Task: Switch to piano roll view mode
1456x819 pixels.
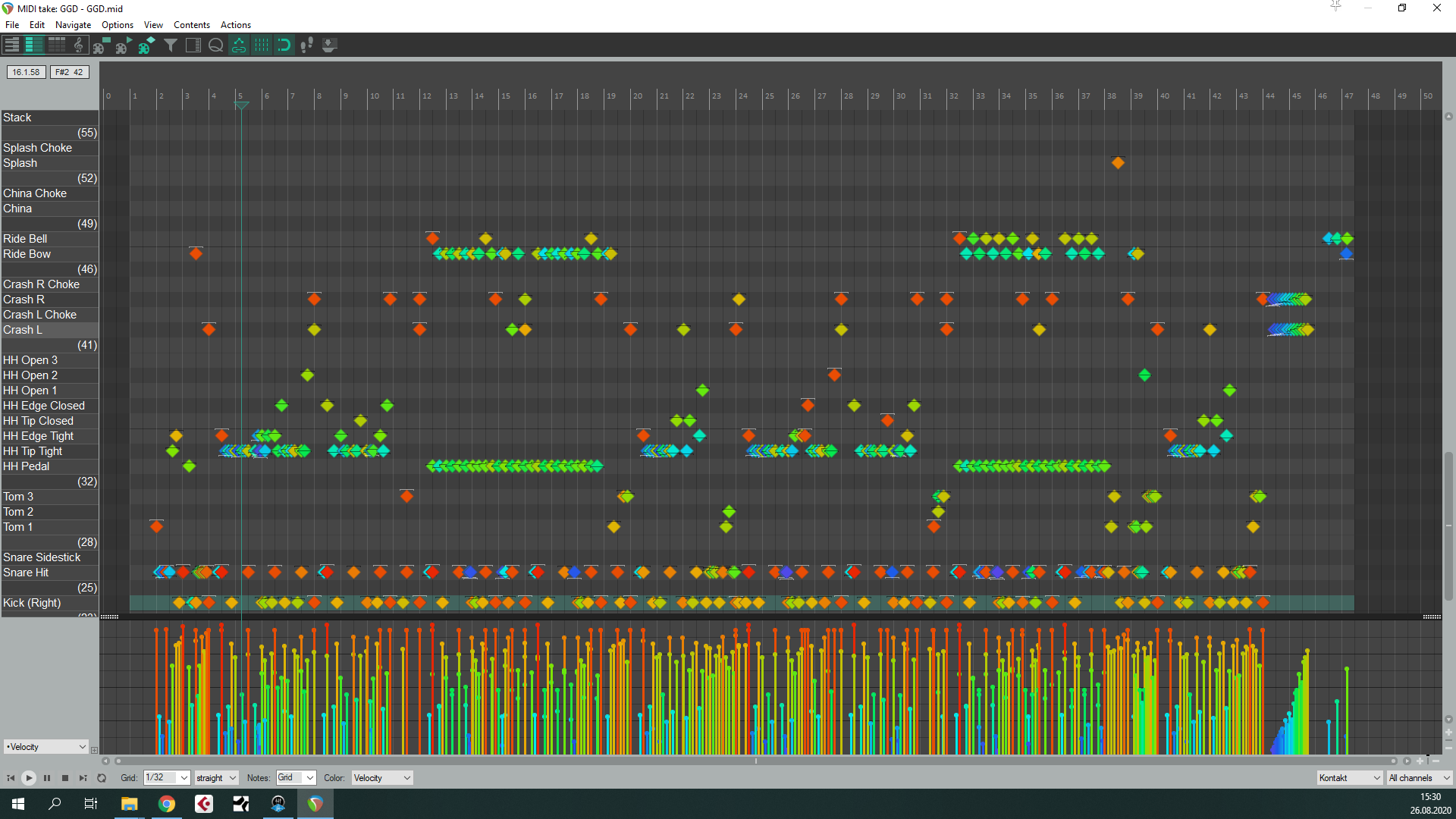Action: 12,45
